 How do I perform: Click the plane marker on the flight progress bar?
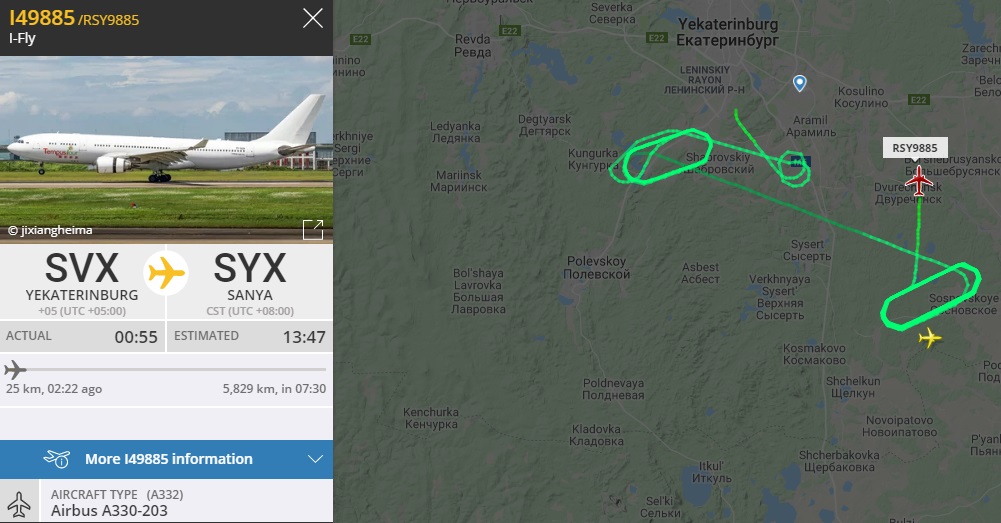pos(15,370)
